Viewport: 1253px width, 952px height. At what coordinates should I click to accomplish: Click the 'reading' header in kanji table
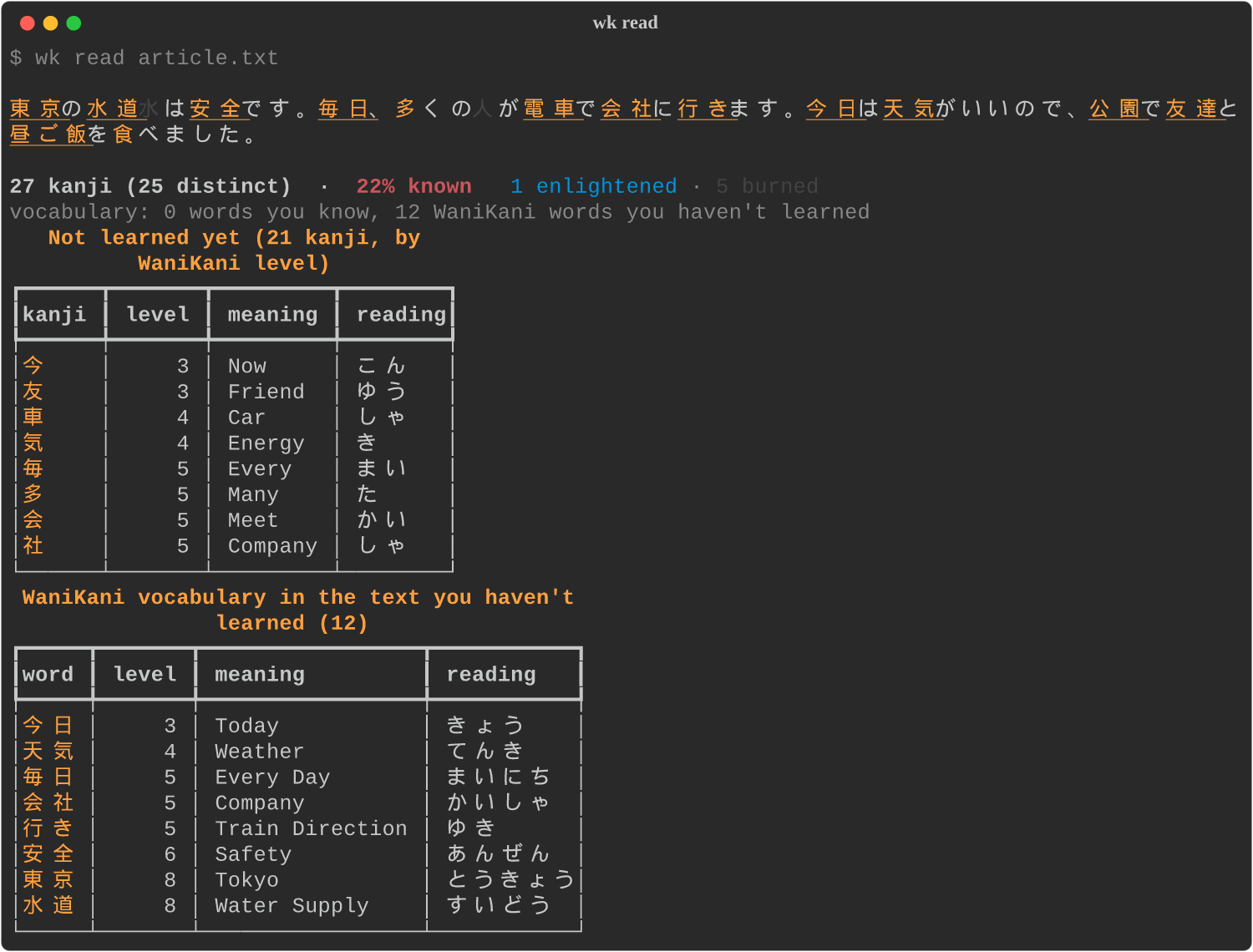[401, 315]
